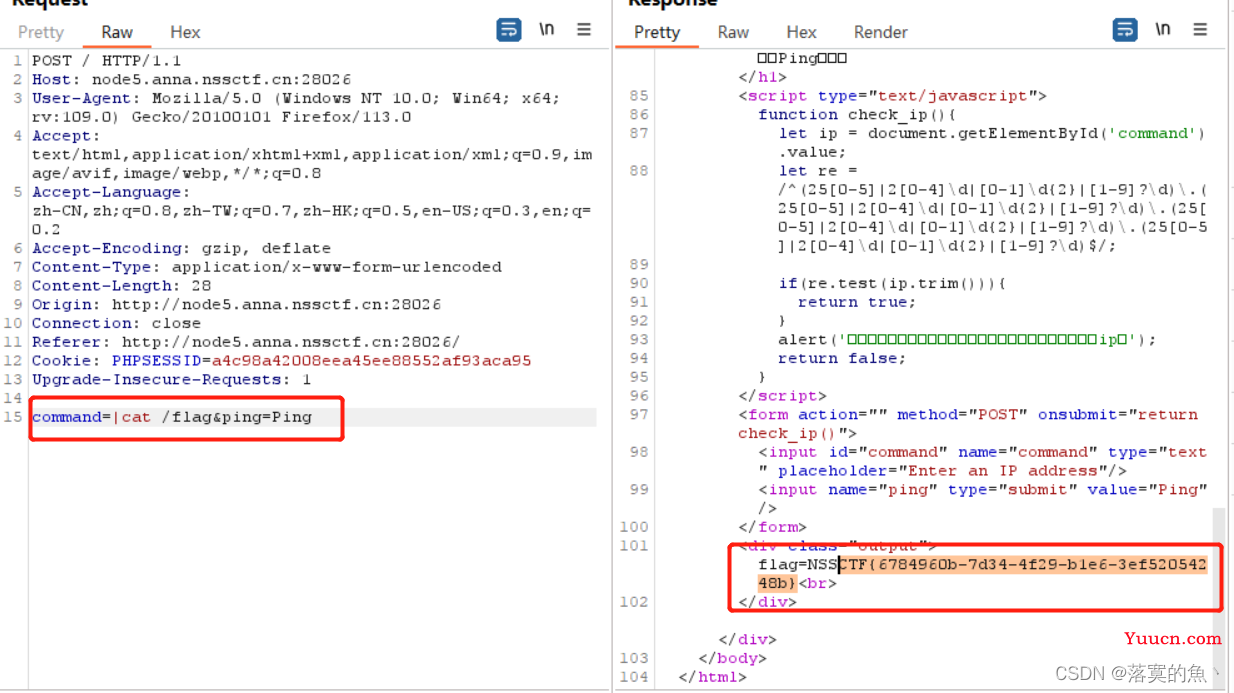Click the '</h1>' closing tag in response
The image size is (1234, 693).
[x=762, y=77]
